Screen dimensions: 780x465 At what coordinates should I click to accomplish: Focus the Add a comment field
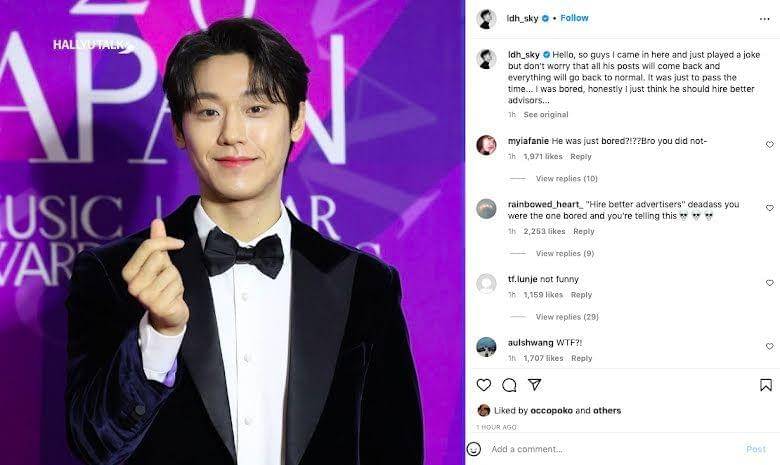point(614,449)
